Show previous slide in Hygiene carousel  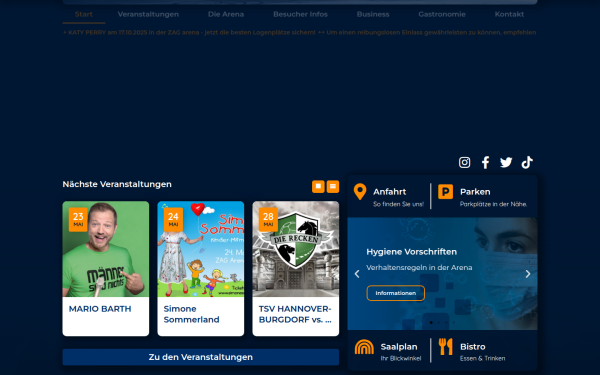click(x=357, y=274)
